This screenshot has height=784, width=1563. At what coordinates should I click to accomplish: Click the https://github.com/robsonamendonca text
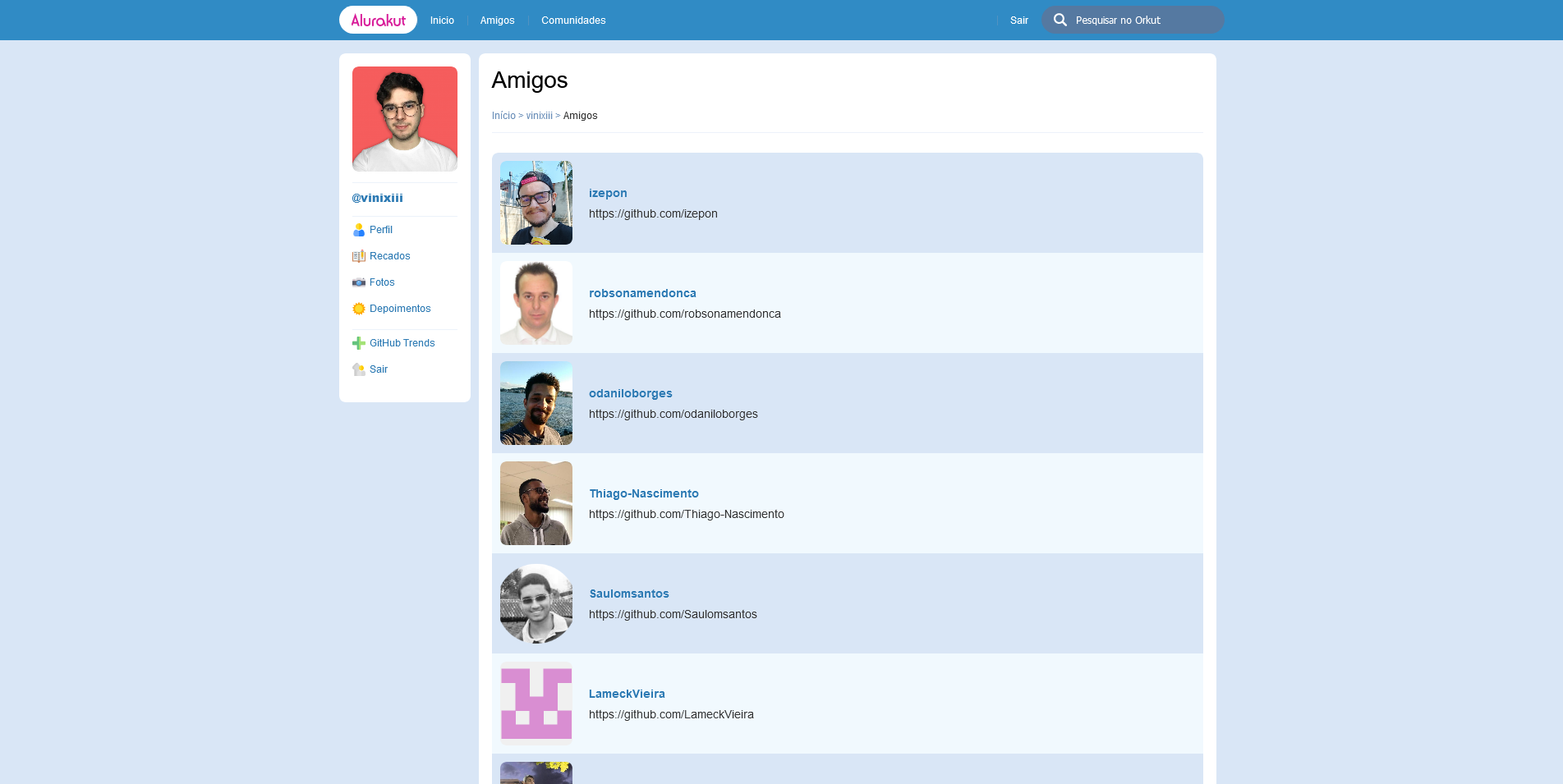(x=685, y=314)
